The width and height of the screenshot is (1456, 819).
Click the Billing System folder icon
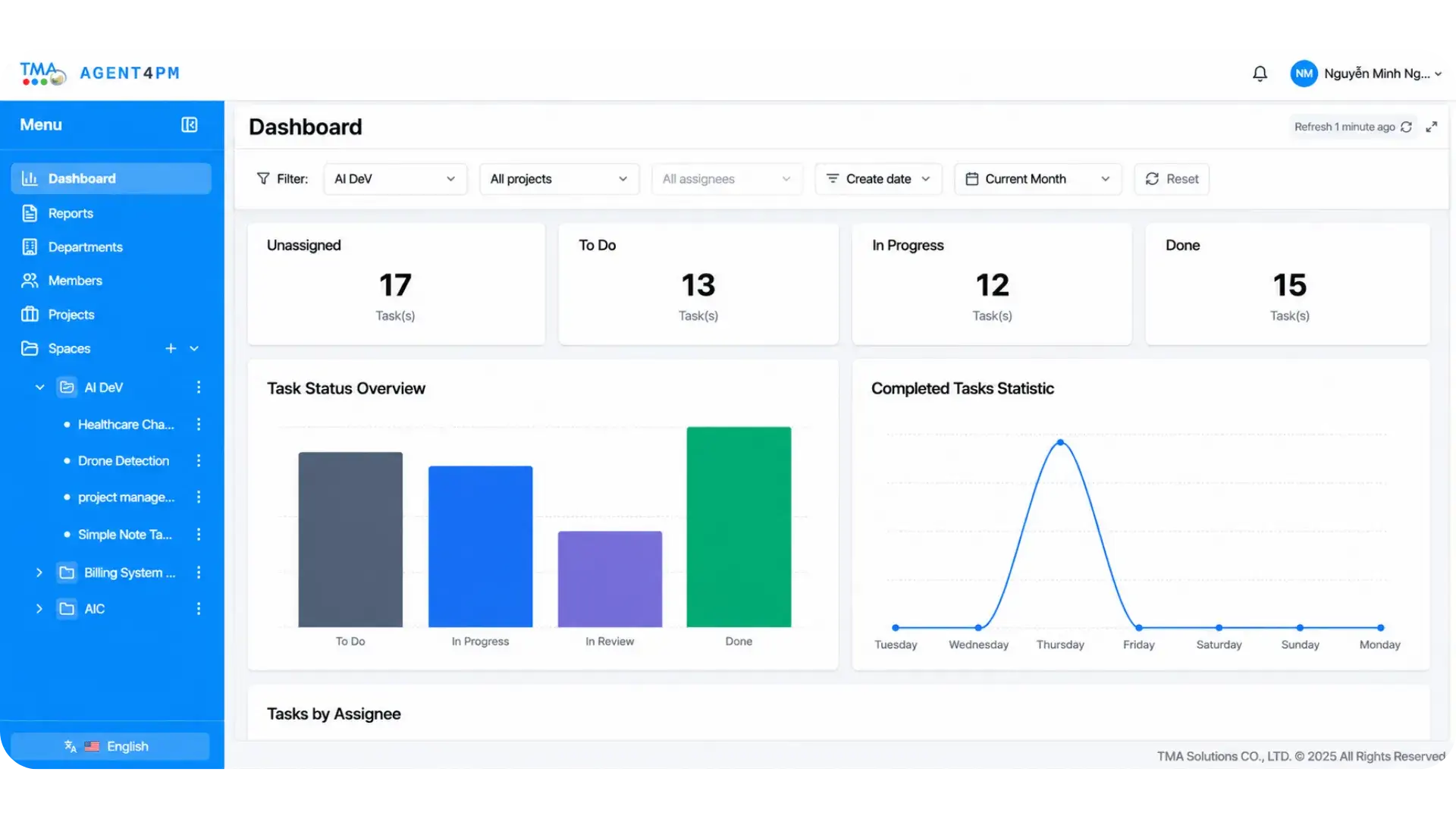click(x=67, y=573)
